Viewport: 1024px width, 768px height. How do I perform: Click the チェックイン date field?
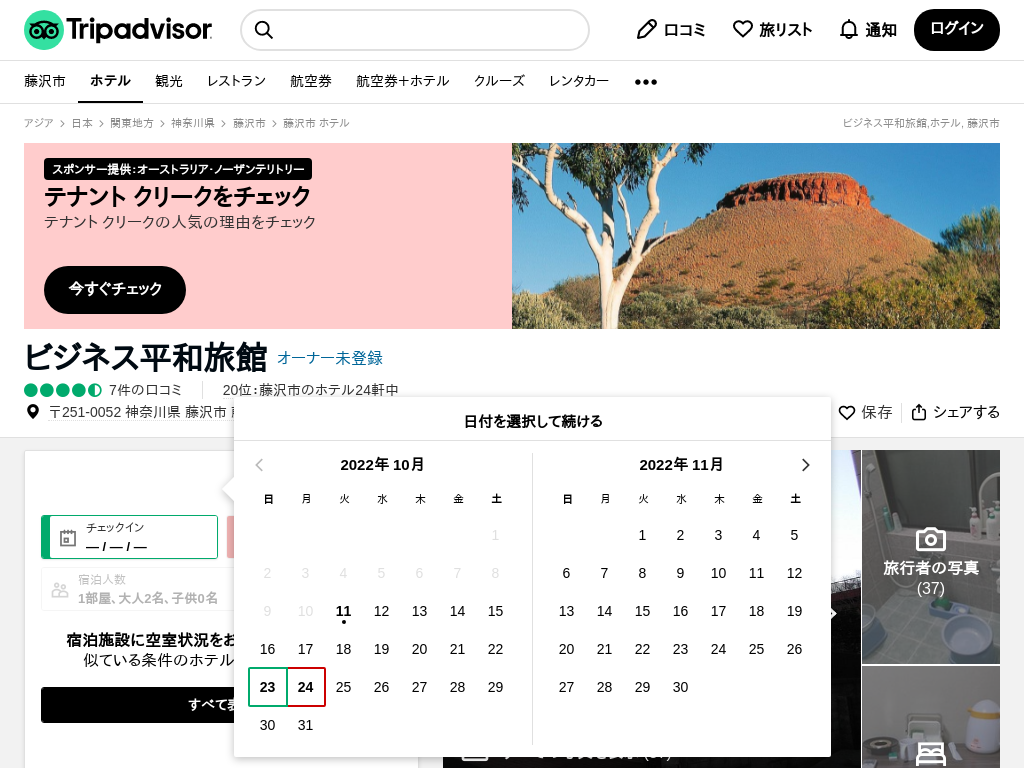(129, 537)
